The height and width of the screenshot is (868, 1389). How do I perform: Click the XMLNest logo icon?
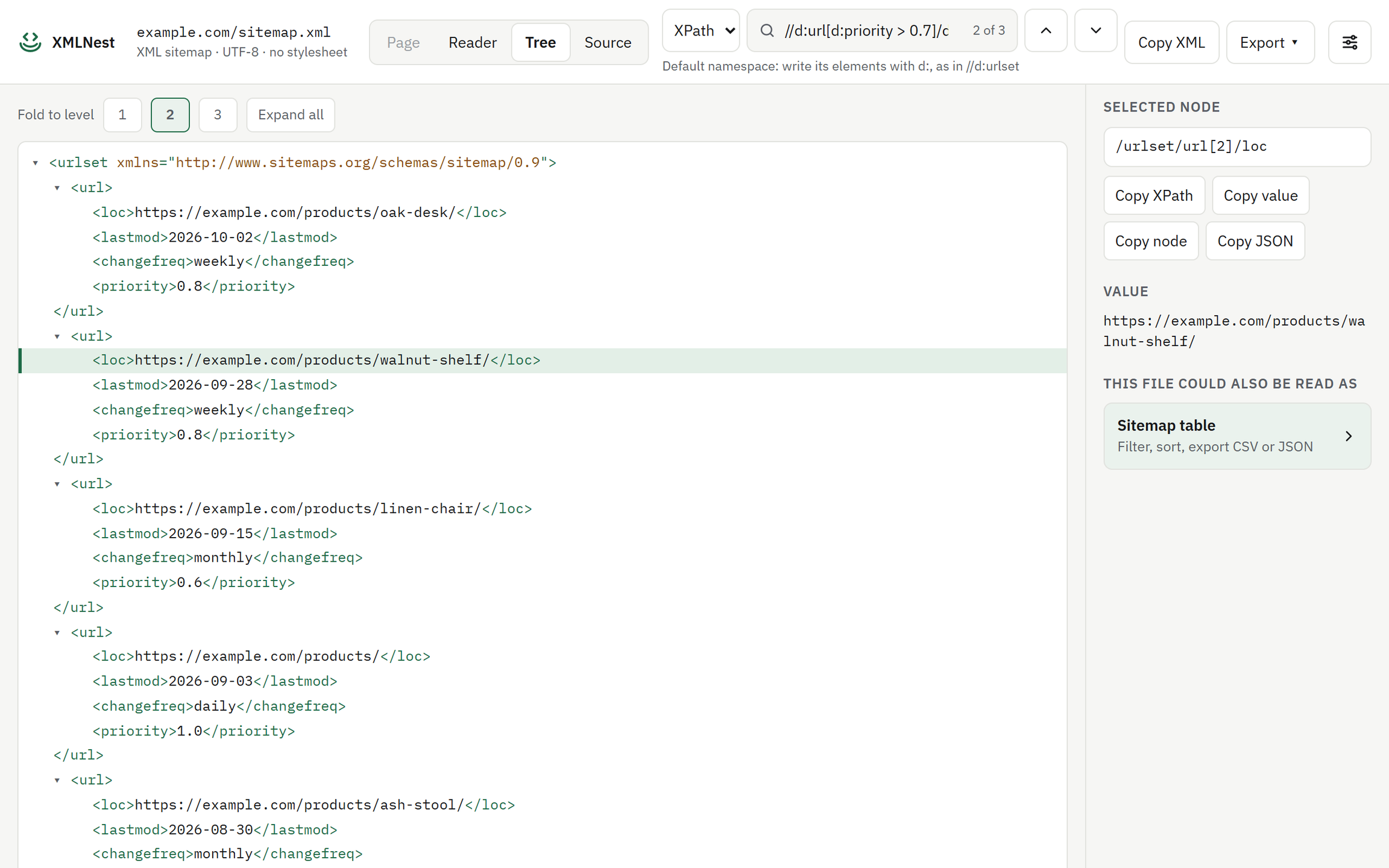click(30, 42)
